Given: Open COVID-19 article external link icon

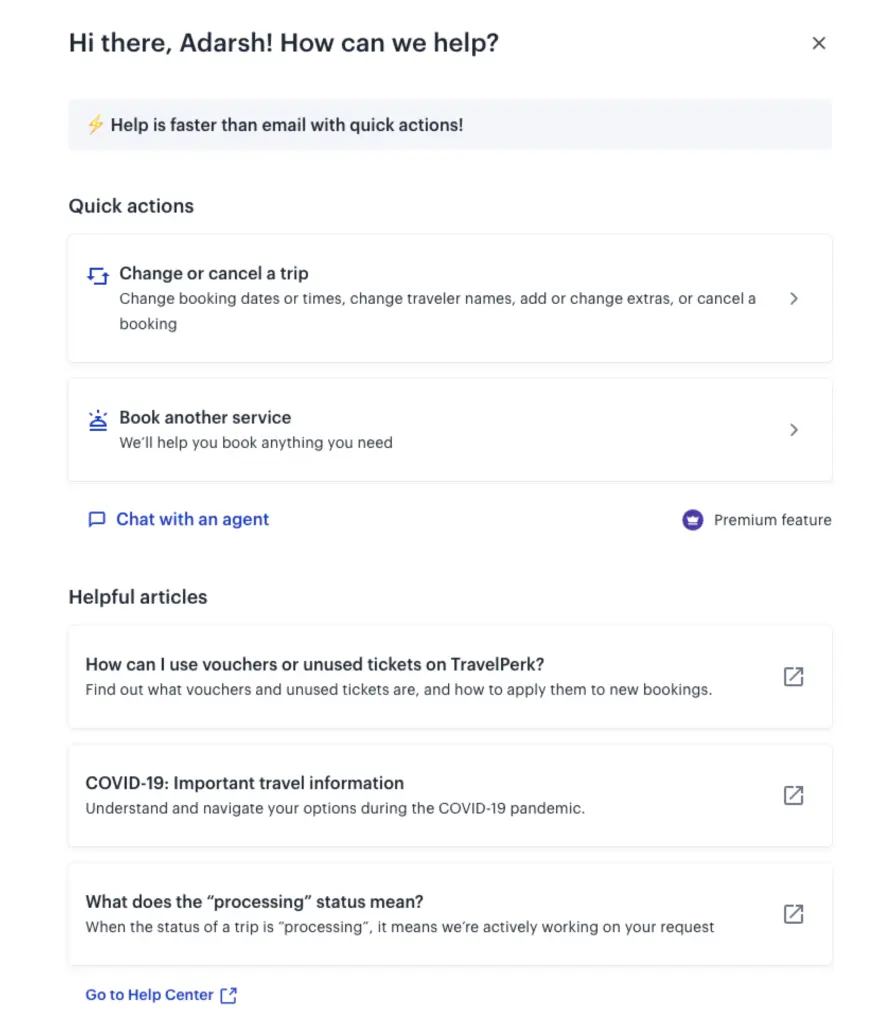Looking at the screenshot, I should [793, 795].
